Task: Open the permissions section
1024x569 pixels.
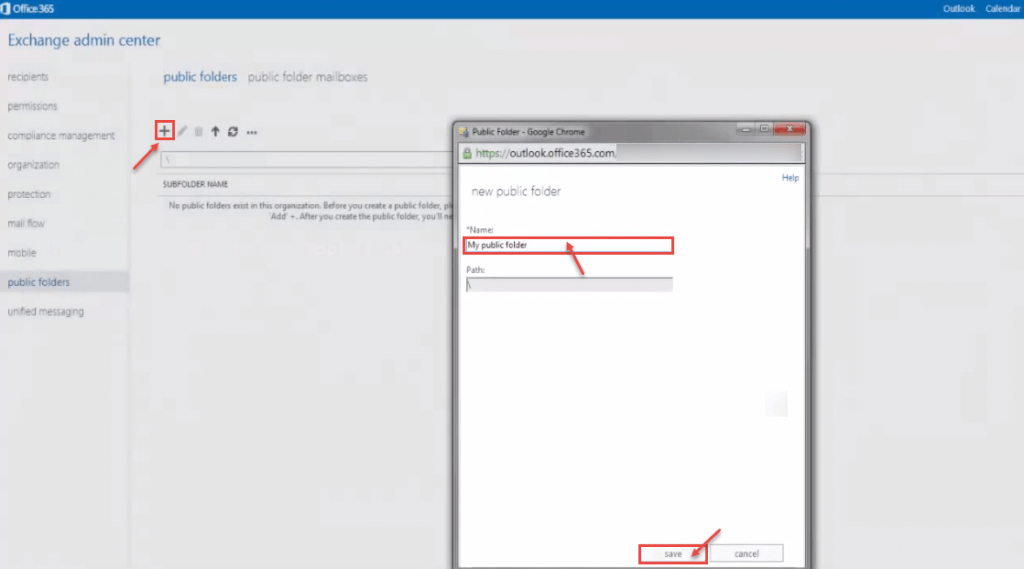Action: pyautogui.click(x=32, y=106)
